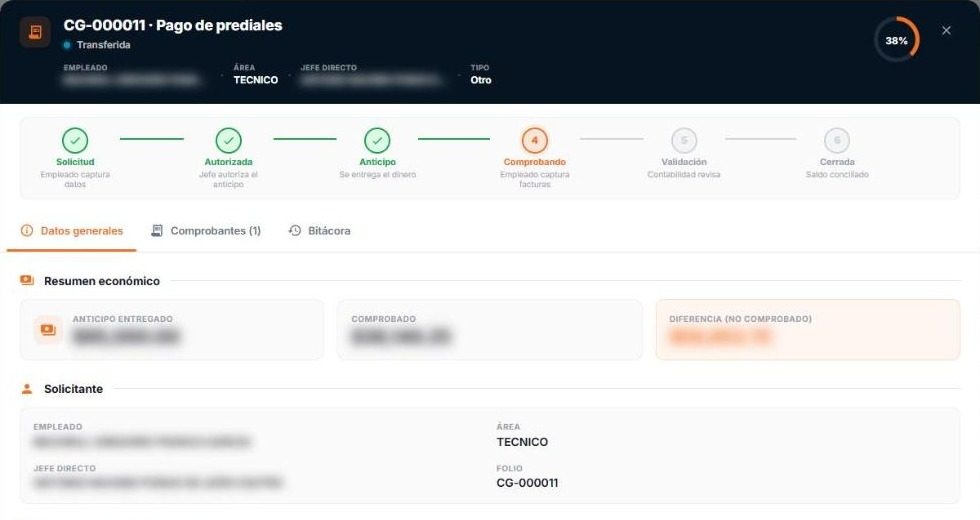Click the cash icon in Anticipo entregado card

click(x=48, y=329)
